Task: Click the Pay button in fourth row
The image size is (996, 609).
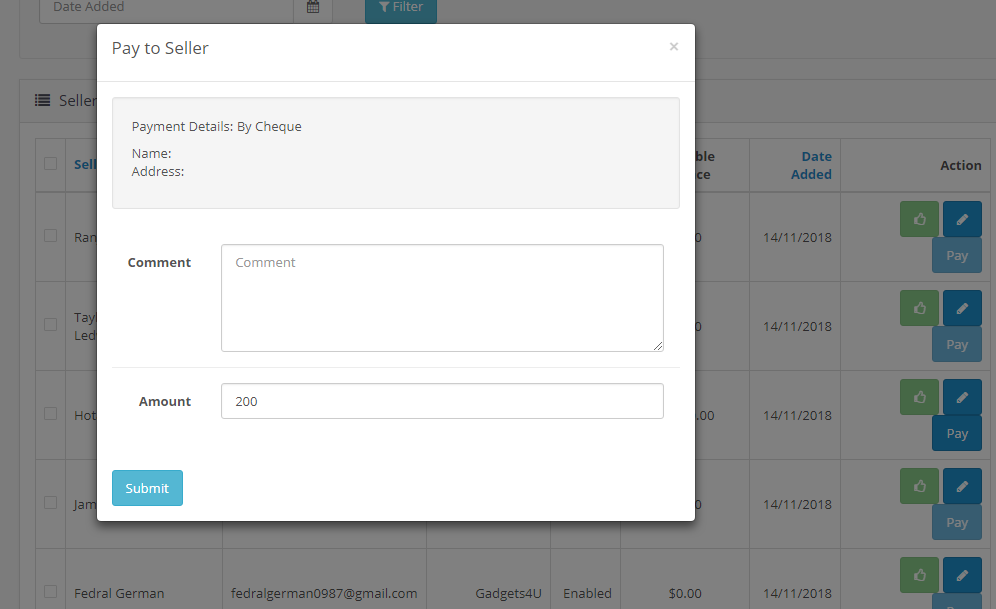Action: click(x=957, y=522)
